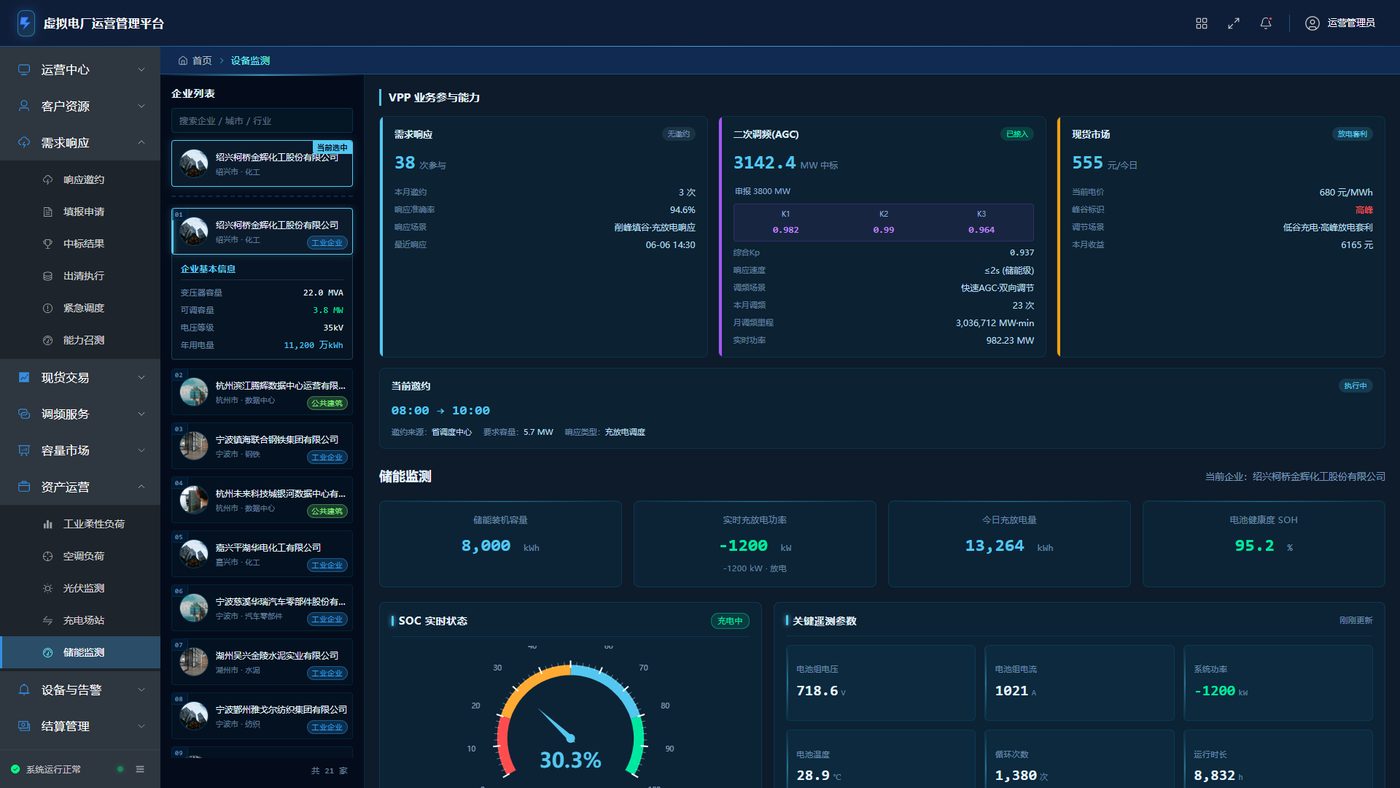Click the 设备监测 breadcrumb
The image size is (1400, 788).
point(250,61)
